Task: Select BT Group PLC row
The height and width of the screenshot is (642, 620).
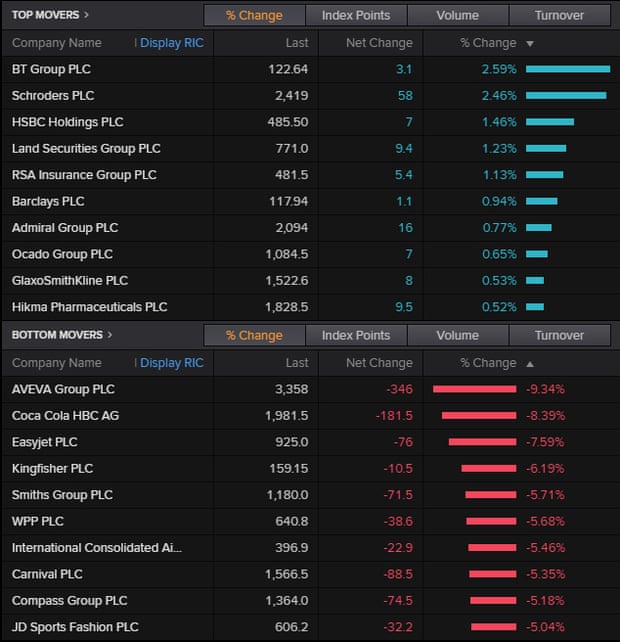Action: tap(310, 69)
